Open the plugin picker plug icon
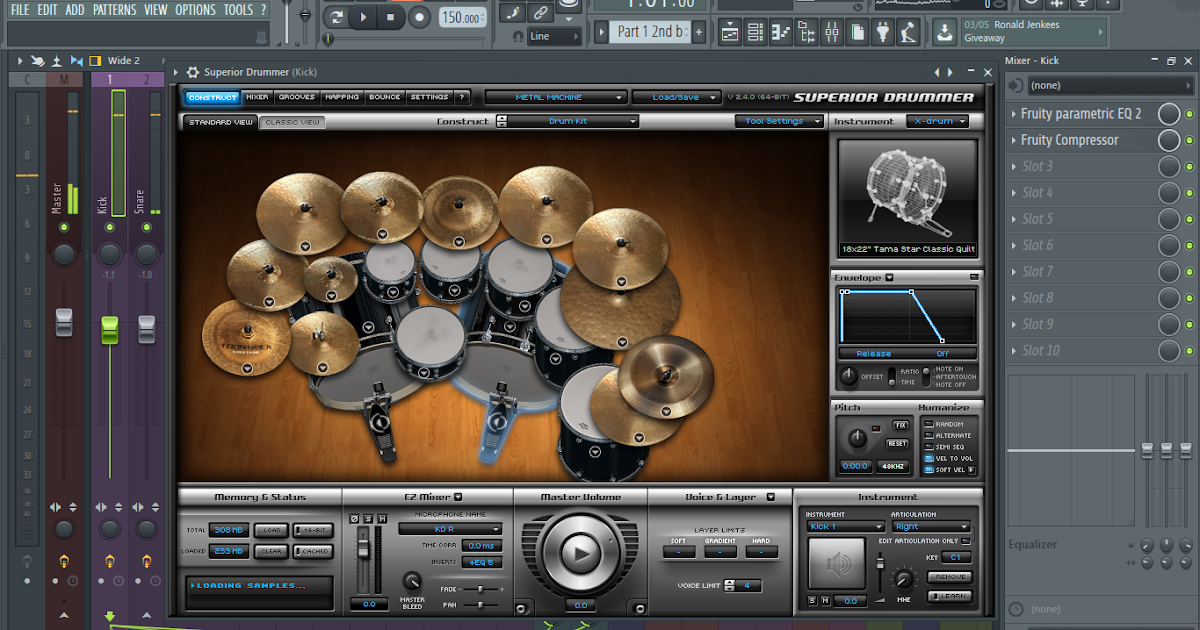This screenshot has width=1200, height=630. pos(883,33)
